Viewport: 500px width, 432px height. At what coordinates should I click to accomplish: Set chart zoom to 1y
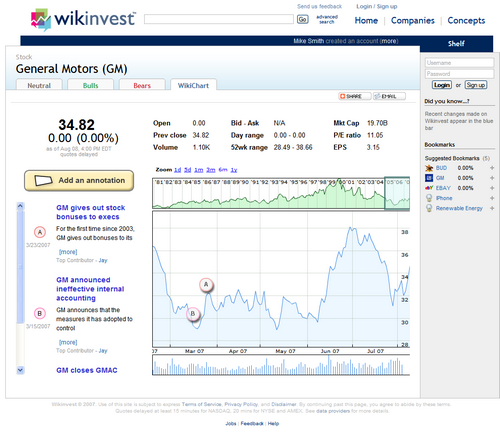pyautogui.click(x=234, y=170)
